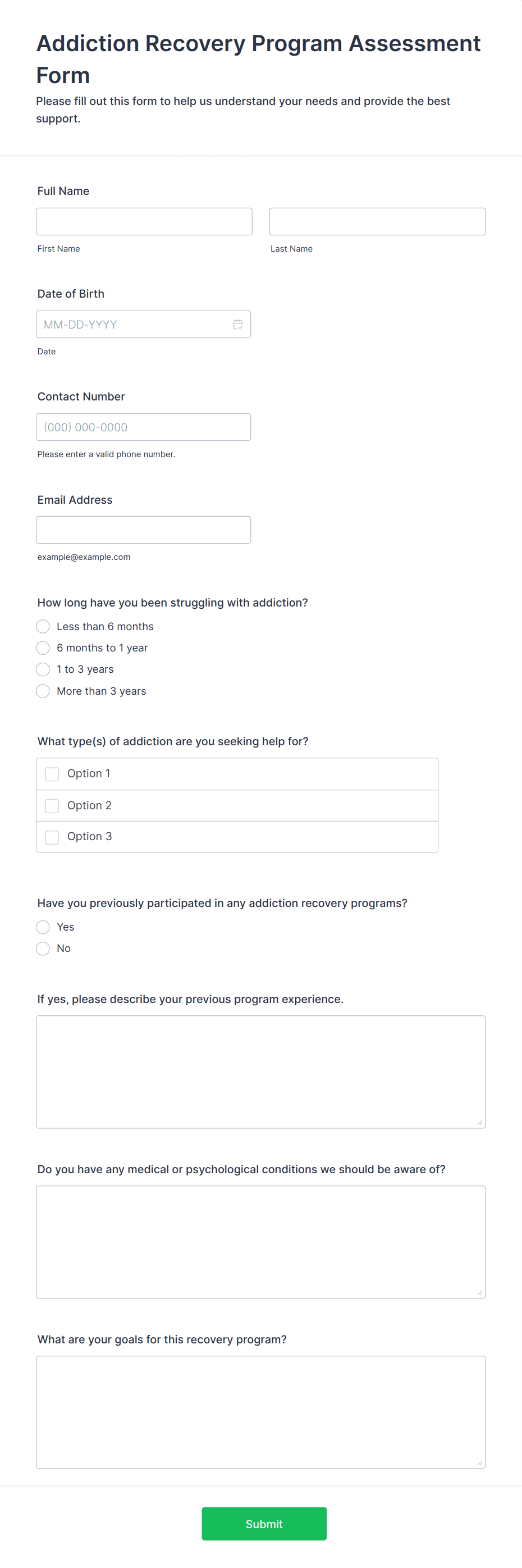Select No for previous recovery programs
The image size is (522, 1568).
(x=43, y=949)
